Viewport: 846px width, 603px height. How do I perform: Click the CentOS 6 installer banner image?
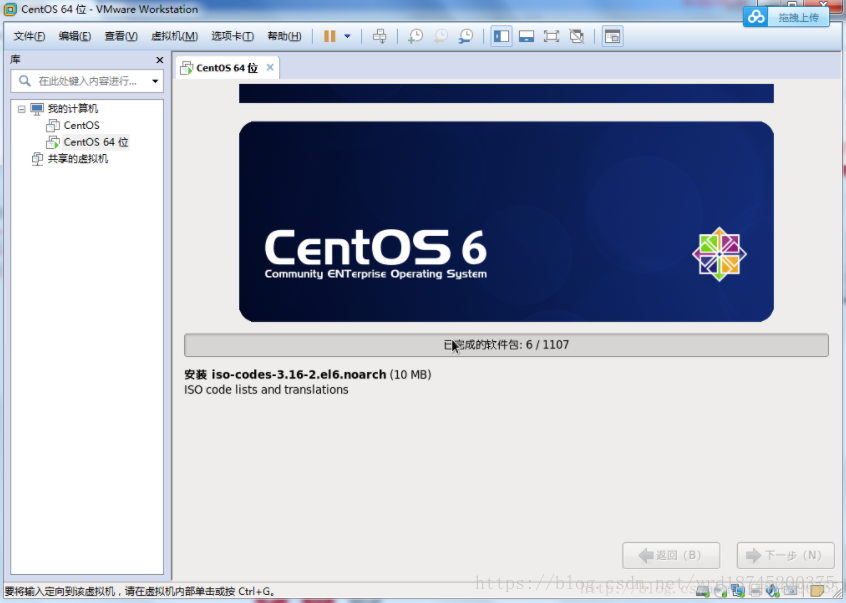click(506, 222)
